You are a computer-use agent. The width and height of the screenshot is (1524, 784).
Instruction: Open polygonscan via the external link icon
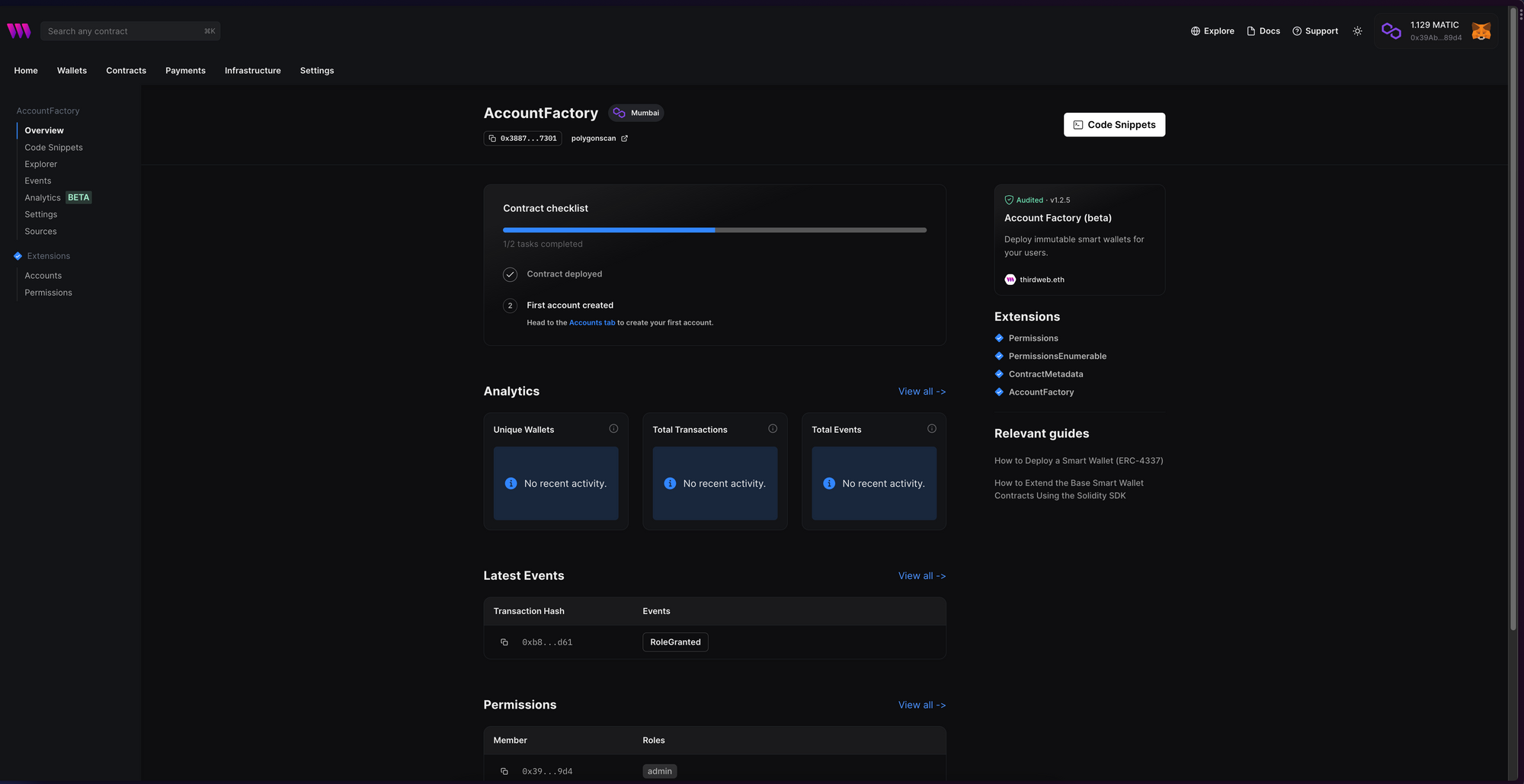[624, 138]
